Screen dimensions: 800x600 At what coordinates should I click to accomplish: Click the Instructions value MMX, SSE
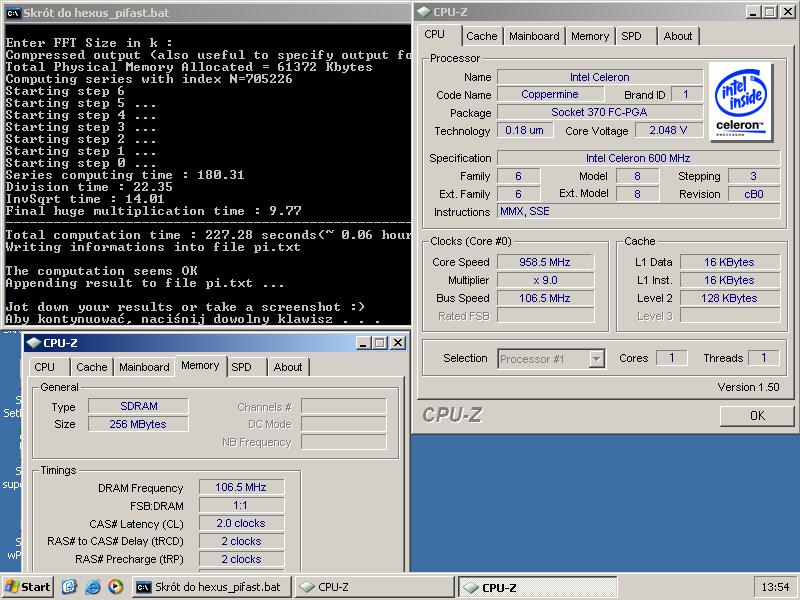[x=638, y=211]
